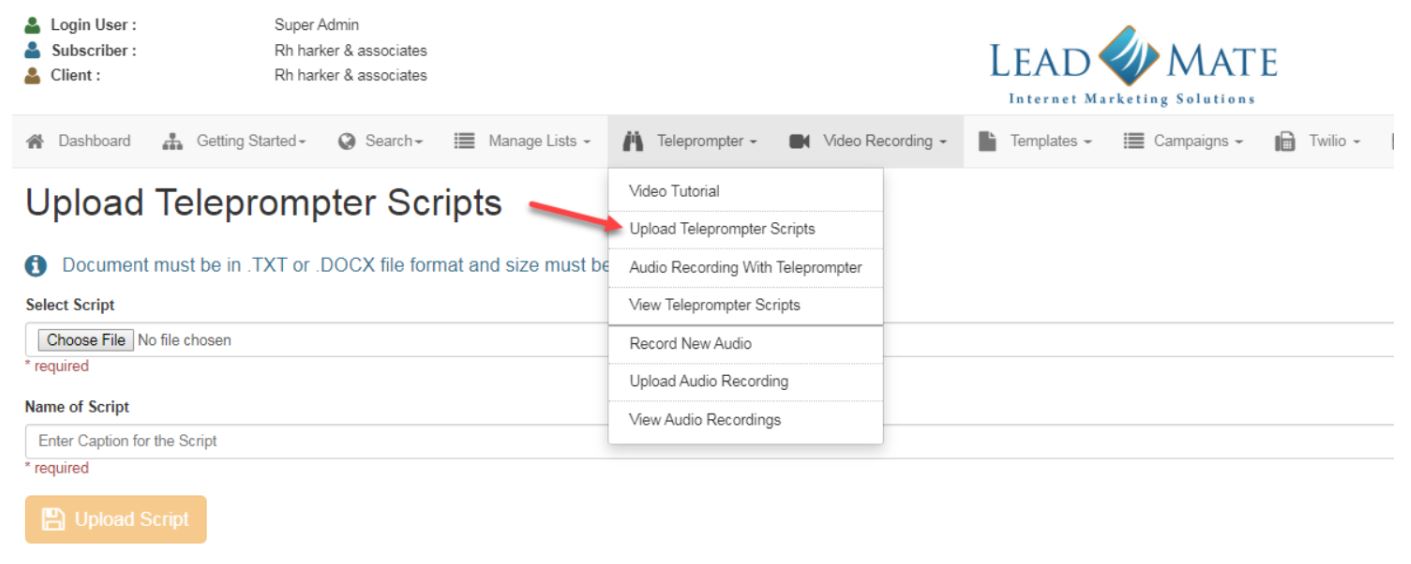Click the Twilio fax icon
1411x564 pixels.
coord(1285,142)
